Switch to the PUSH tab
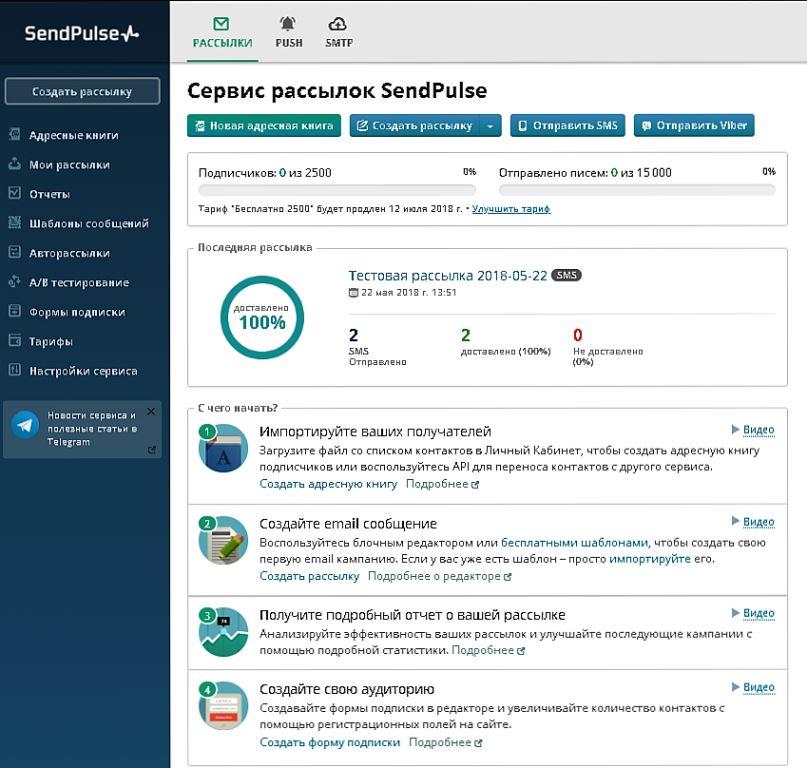 (x=289, y=32)
